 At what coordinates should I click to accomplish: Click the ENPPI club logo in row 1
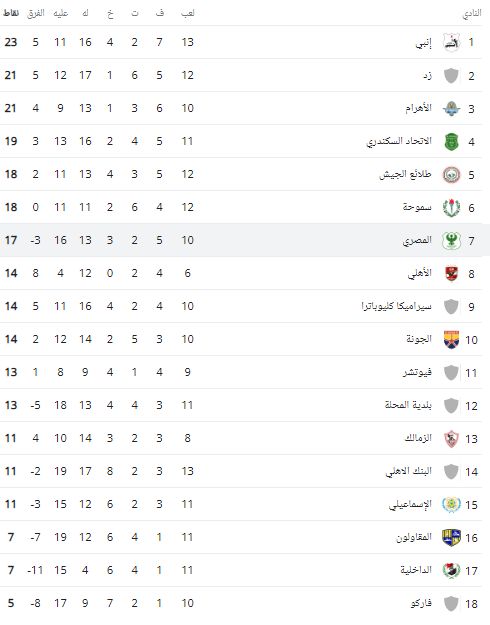[451, 42]
